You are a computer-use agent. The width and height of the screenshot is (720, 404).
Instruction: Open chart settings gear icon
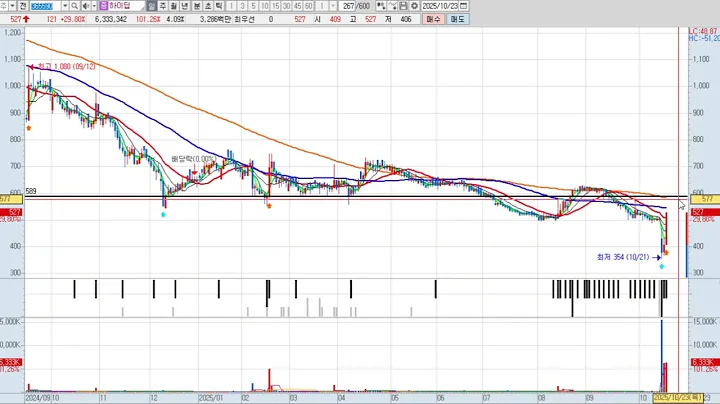point(414,6)
